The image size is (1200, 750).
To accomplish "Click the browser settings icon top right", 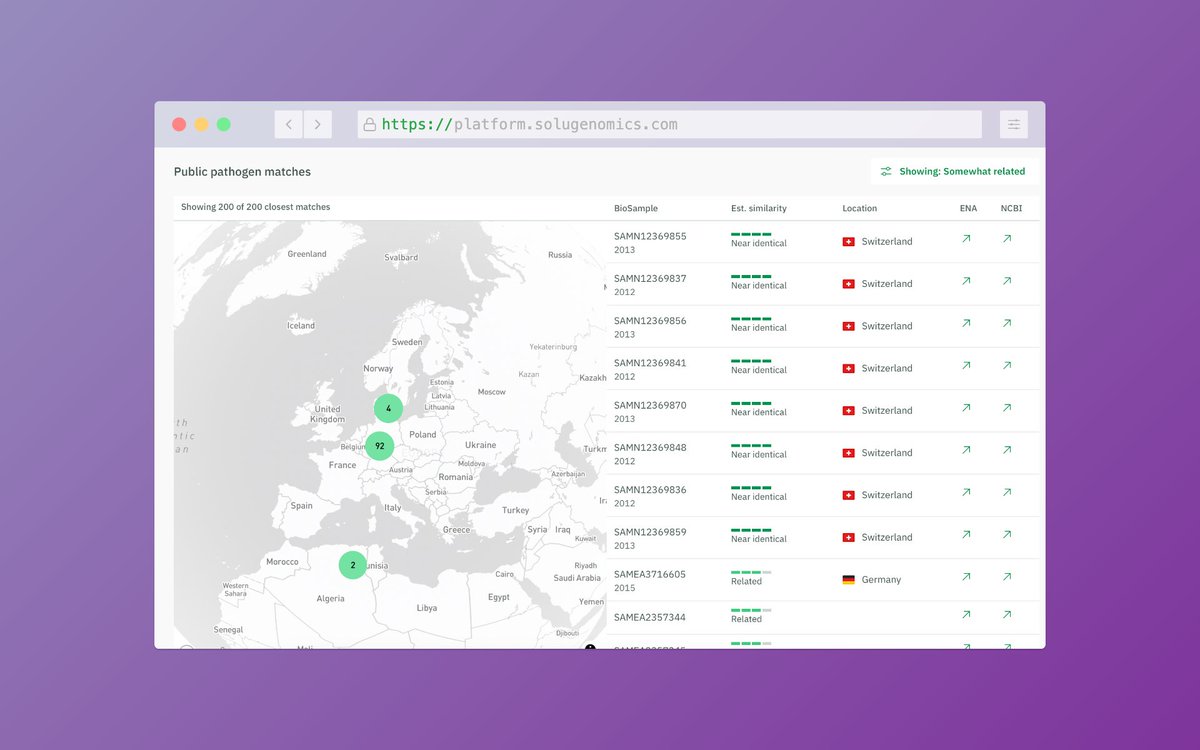I will (1013, 124).
